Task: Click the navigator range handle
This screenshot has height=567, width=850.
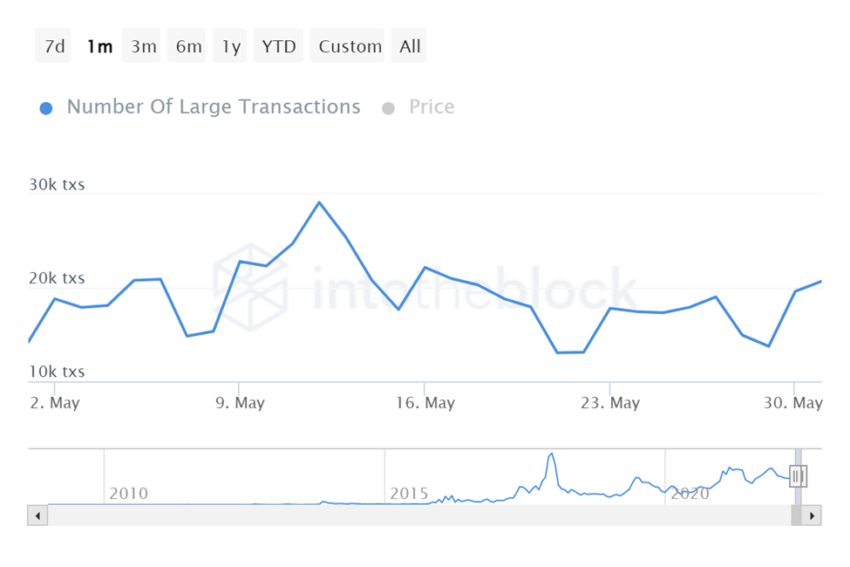Action: pos(798,476)
